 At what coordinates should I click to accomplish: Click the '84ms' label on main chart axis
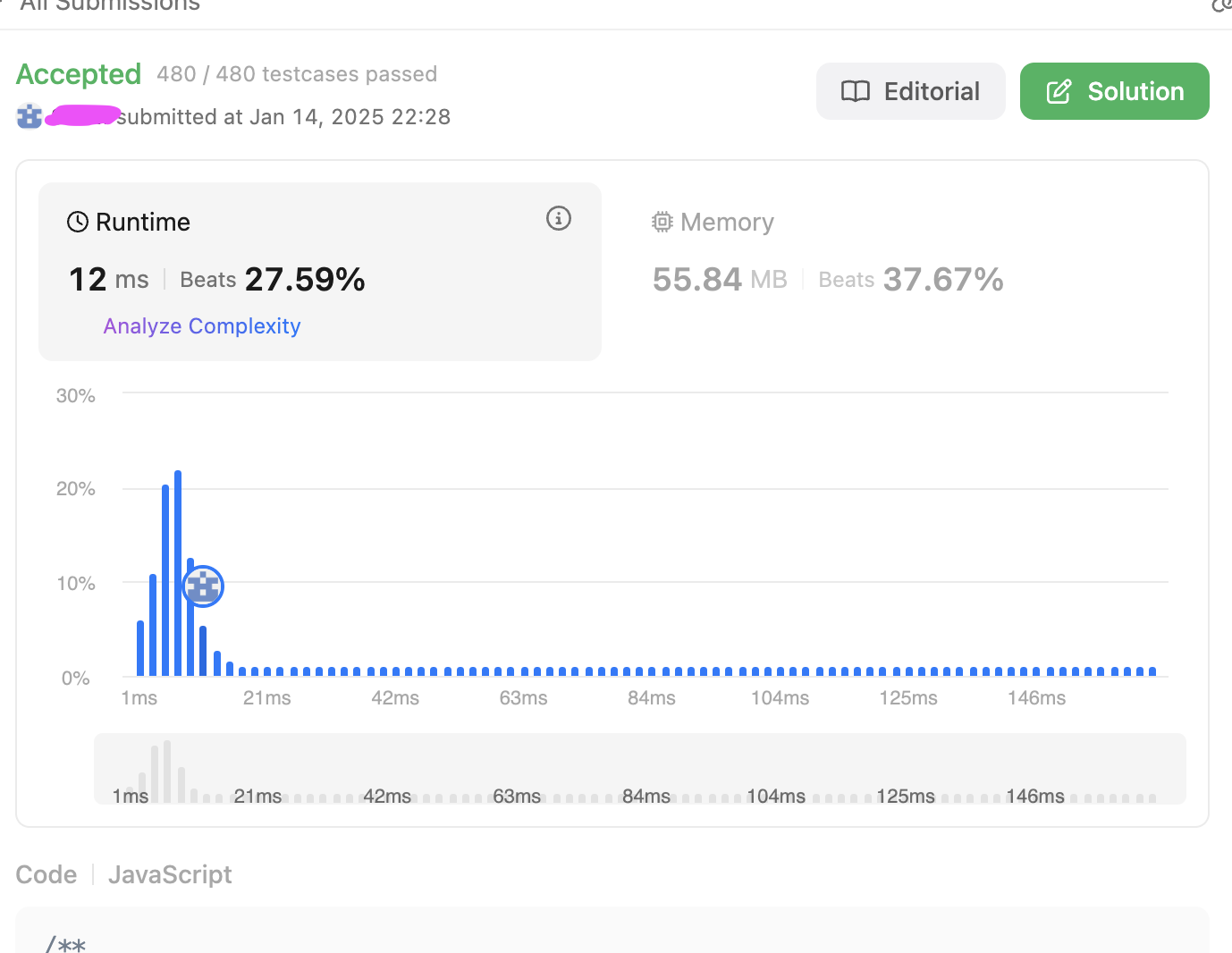tap(652, 698)
